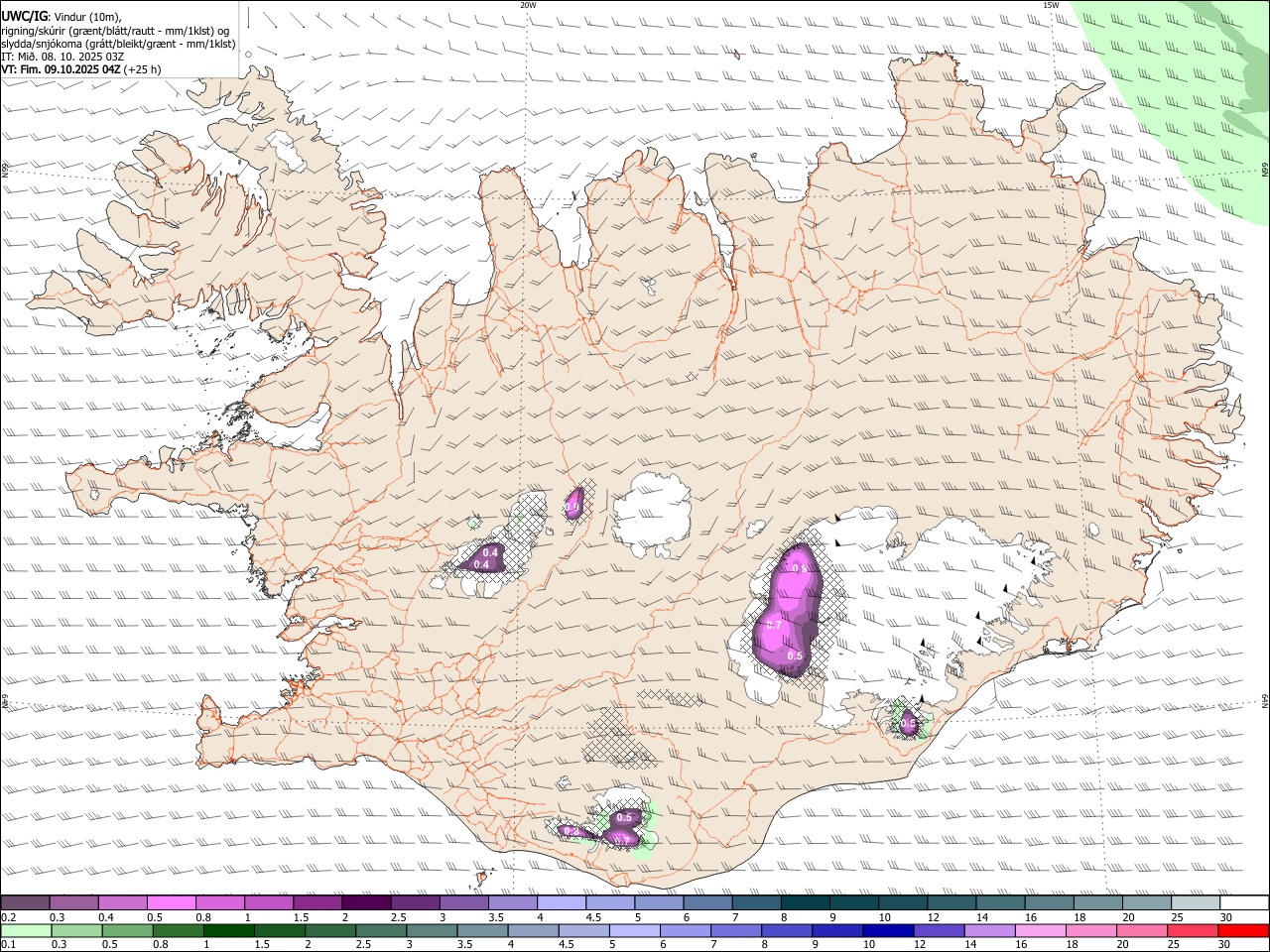Viewport: 1270px width, 952px height.
Task: Click the lilac 14 swatch in lower legend row
Action: pos(988,931)
